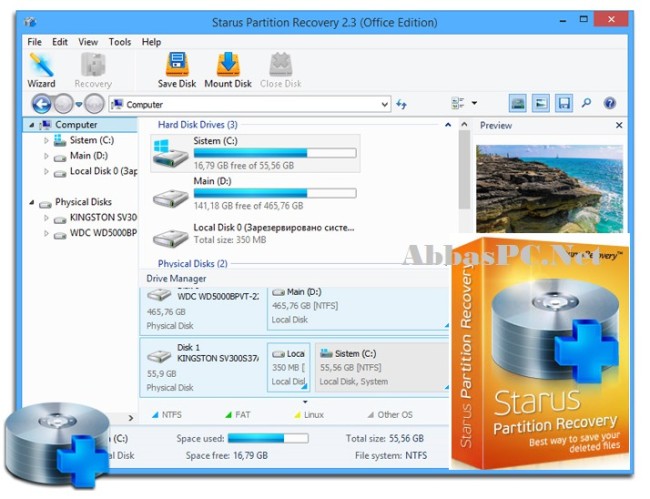Go back with the blue arrow

point(41,104)
